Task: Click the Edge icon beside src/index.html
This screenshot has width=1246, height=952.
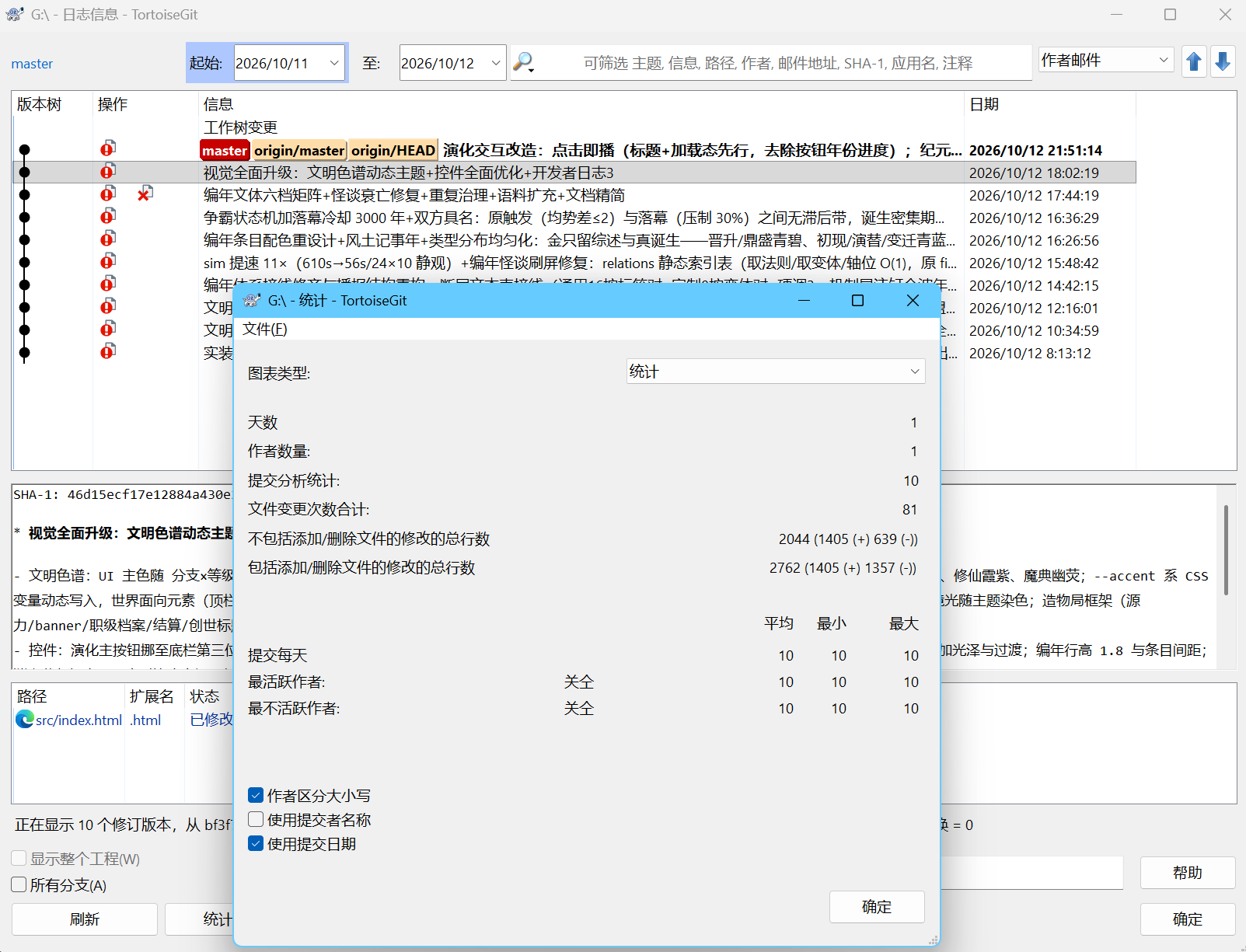Action: [25, 720]
